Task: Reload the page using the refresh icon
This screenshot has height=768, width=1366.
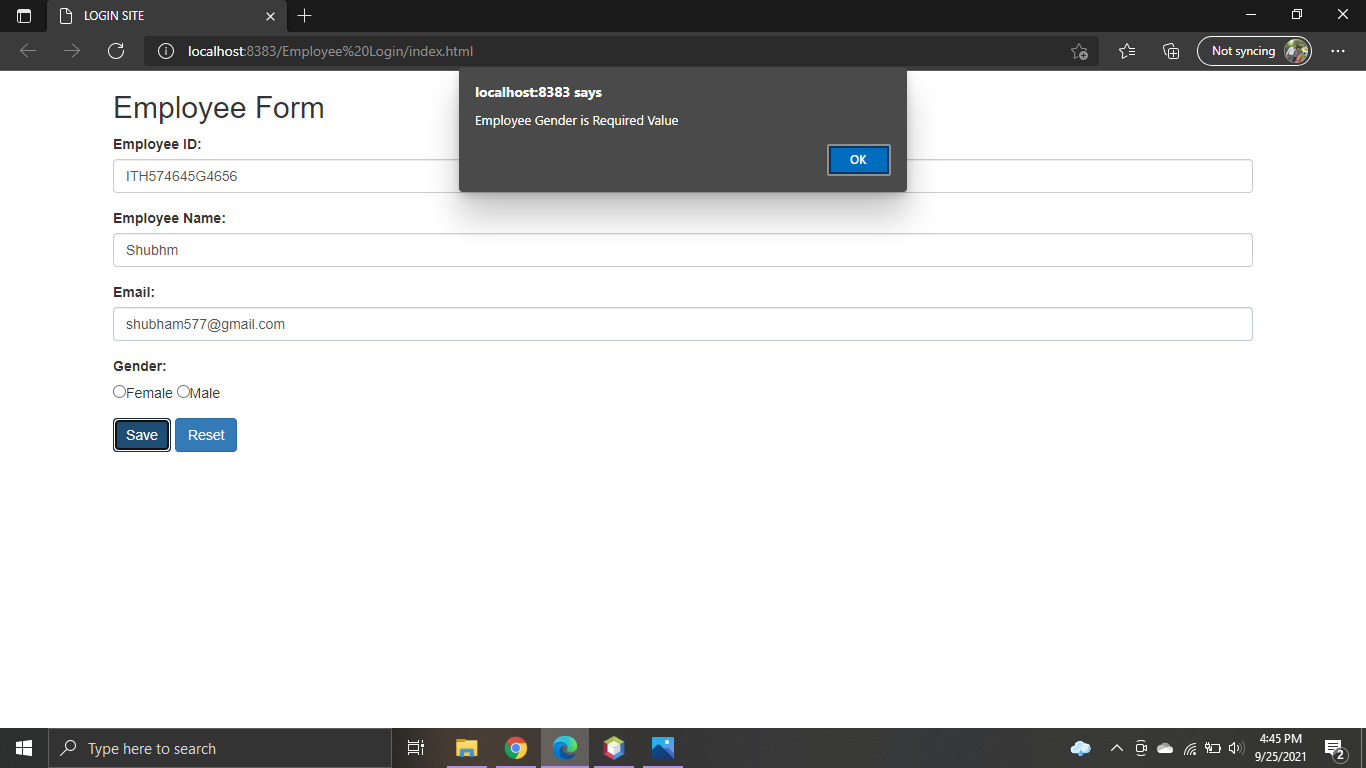Action: pyautogui.click(x=115, y=51)
